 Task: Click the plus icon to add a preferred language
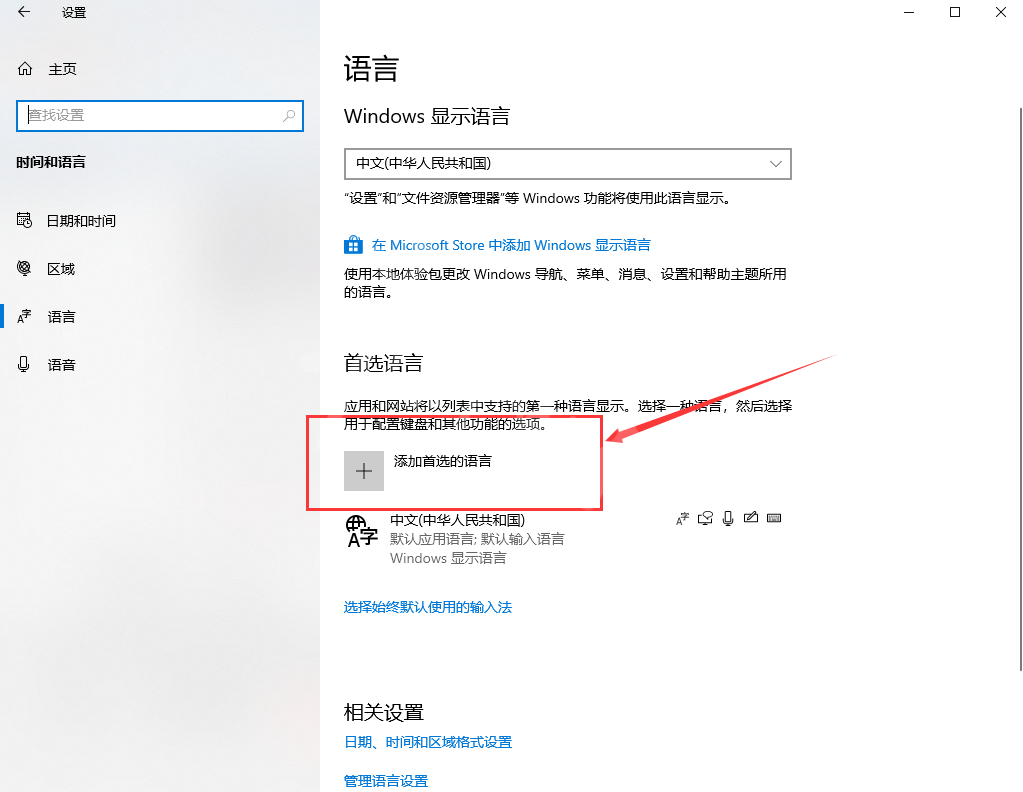(364, 471)
